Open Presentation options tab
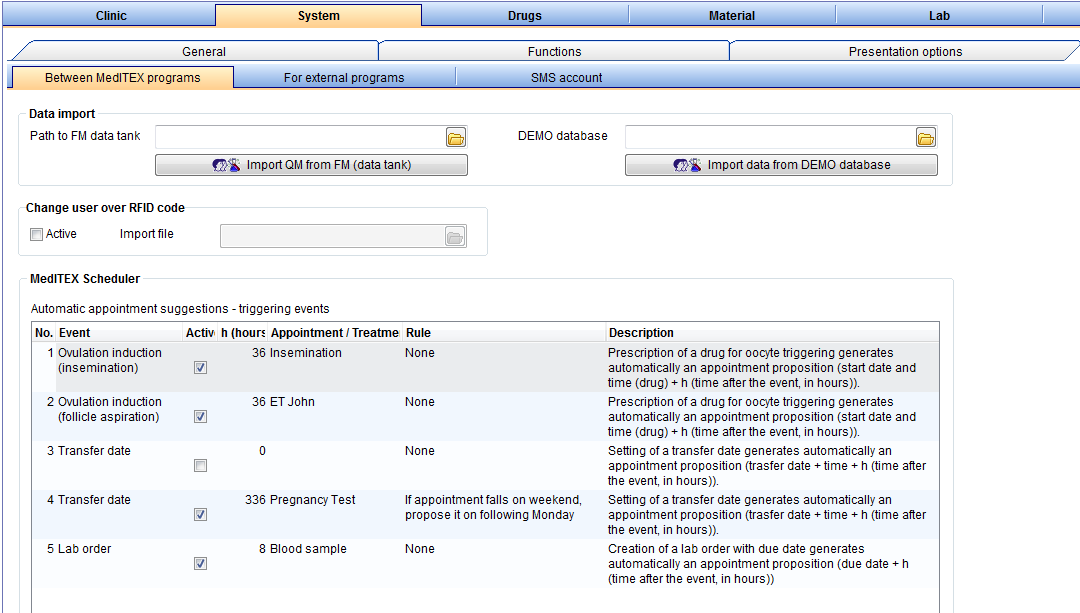The height and width of the screenshot is (613, 1080). click(905, 51)
